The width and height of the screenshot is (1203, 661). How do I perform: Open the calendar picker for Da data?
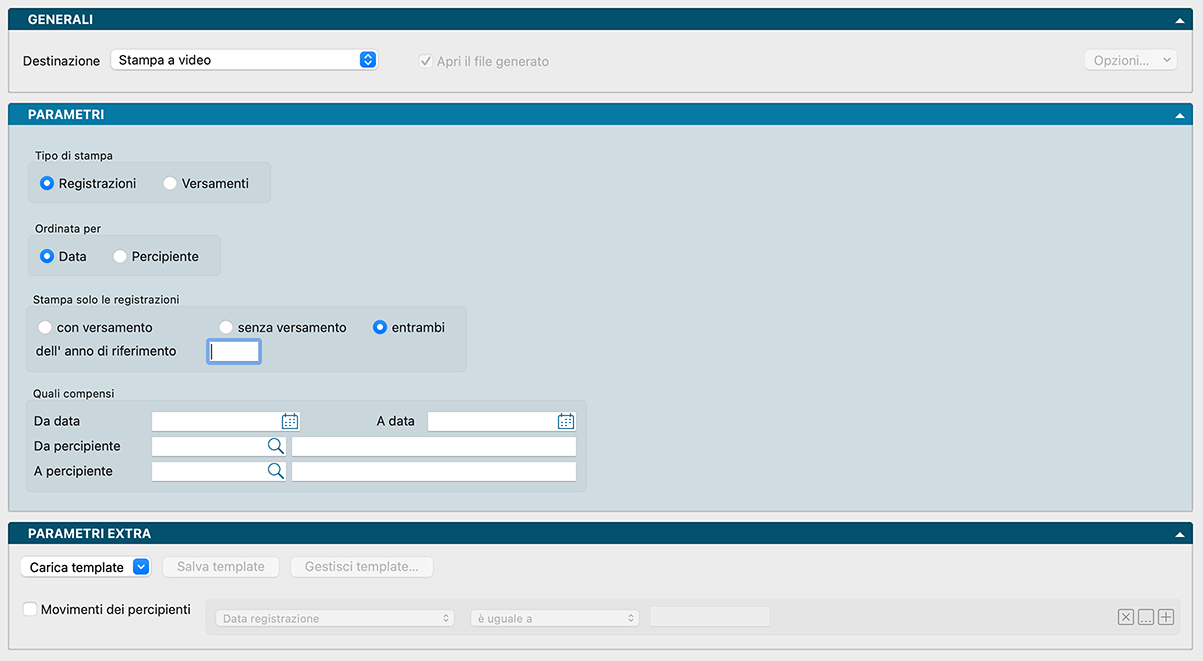[x=290, y=421]
